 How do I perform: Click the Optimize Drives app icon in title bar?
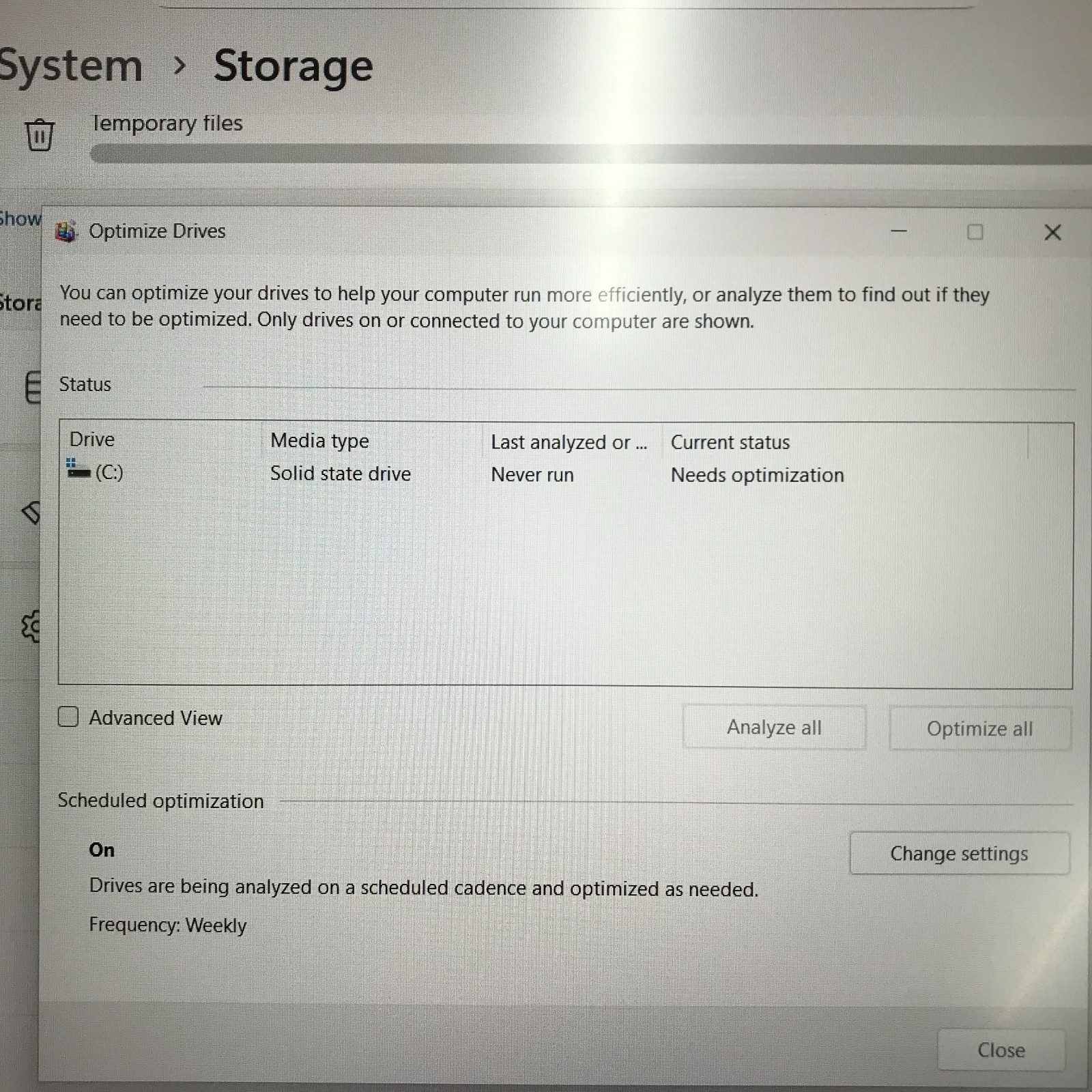(66, 231)
